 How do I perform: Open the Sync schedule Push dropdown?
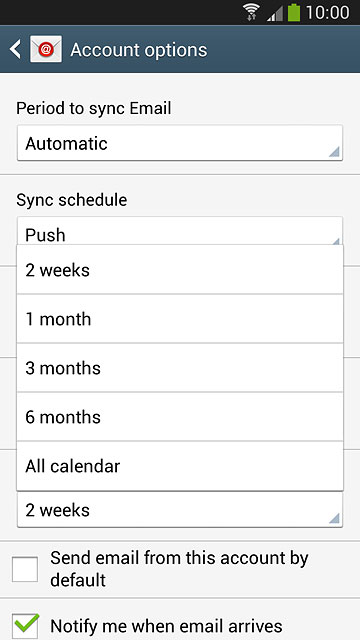(x=180, y=231)
